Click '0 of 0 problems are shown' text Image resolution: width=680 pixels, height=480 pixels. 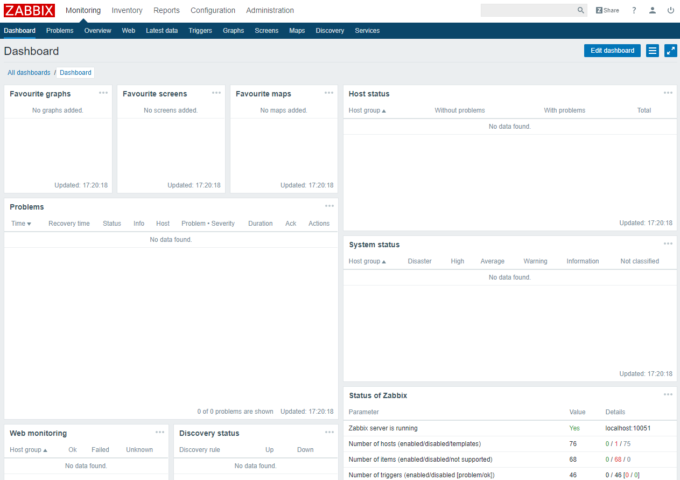tap(235, 411)
